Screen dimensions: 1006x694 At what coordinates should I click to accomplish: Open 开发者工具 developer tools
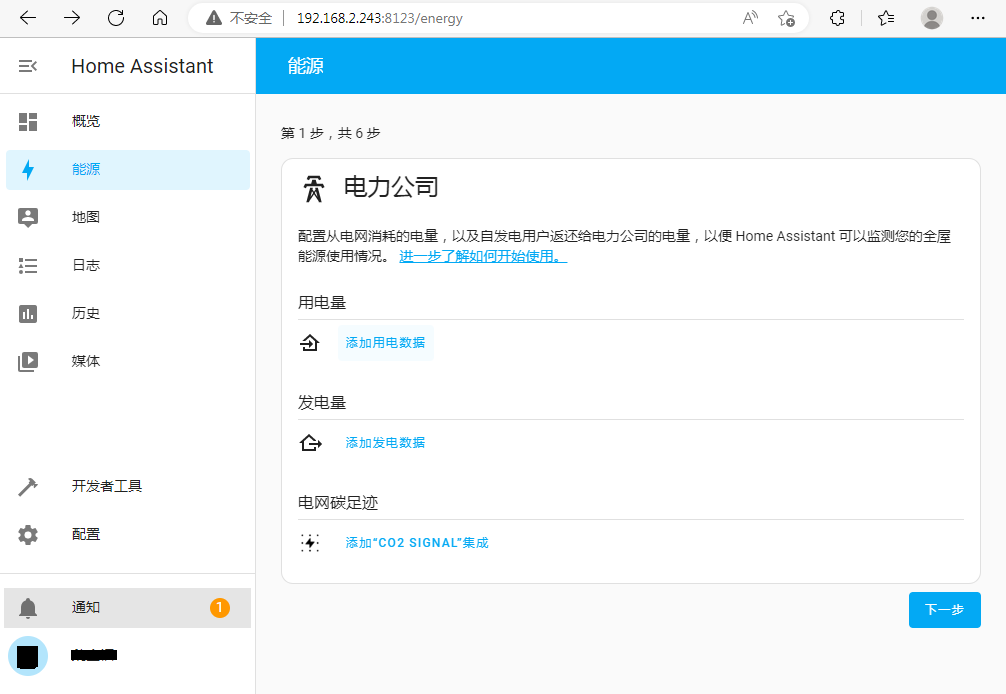tap(106, 487)
